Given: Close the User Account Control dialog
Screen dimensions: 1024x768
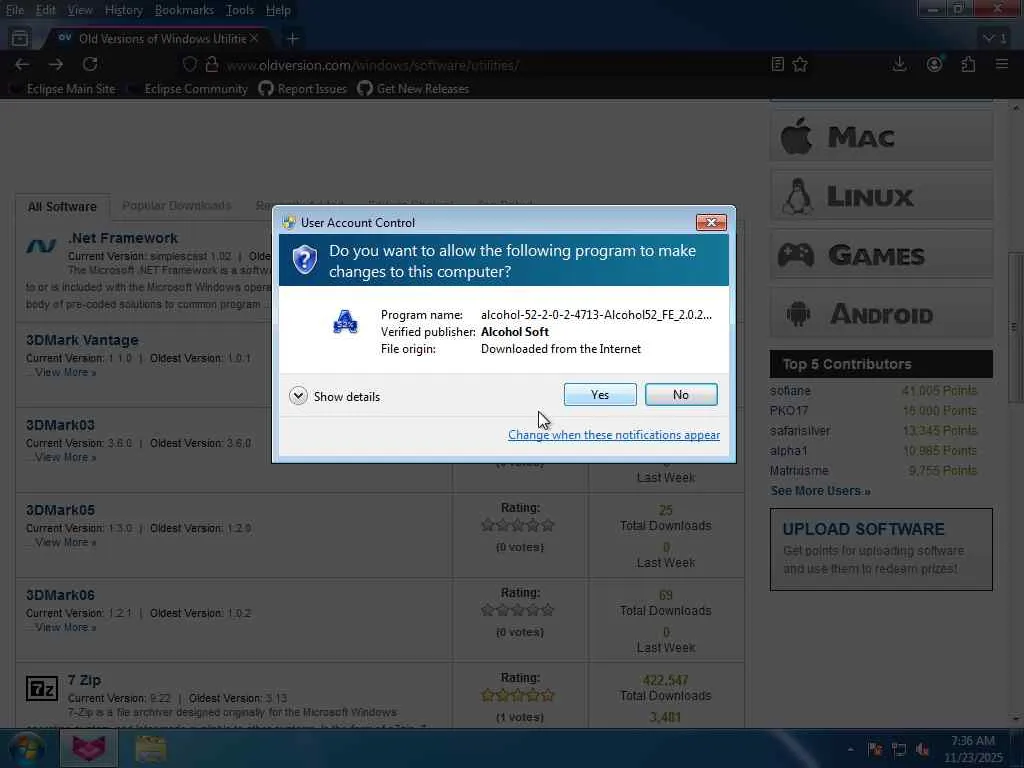Looking at the screenshot, I should 711,223.
